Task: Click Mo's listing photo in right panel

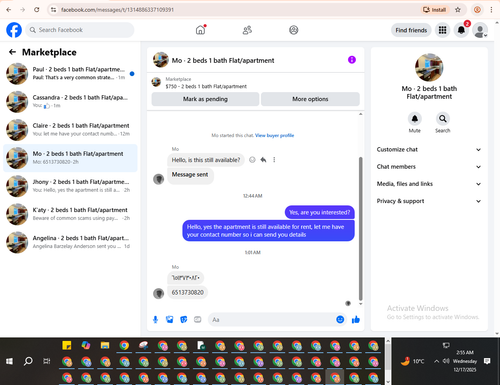Action: tap(429, 67)
